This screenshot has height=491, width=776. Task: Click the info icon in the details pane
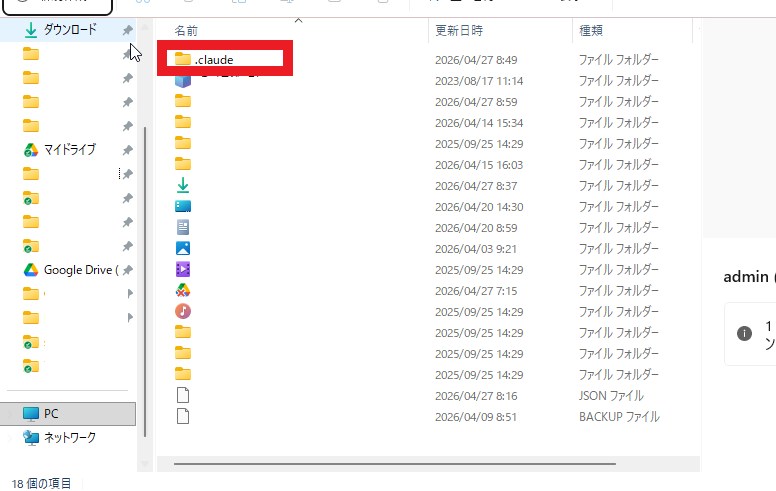744,333
